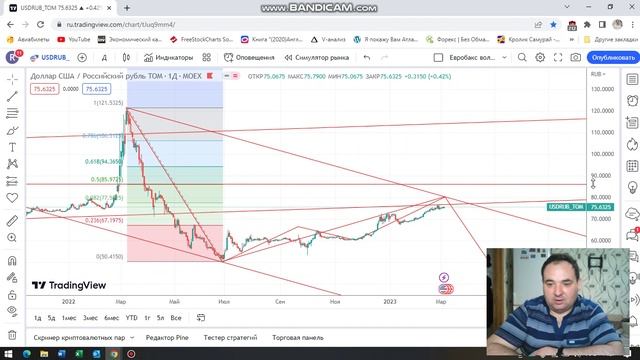Collapse the indicator legend toggle
The height and width of the screenshot is (360, 640).
point(227,76)
